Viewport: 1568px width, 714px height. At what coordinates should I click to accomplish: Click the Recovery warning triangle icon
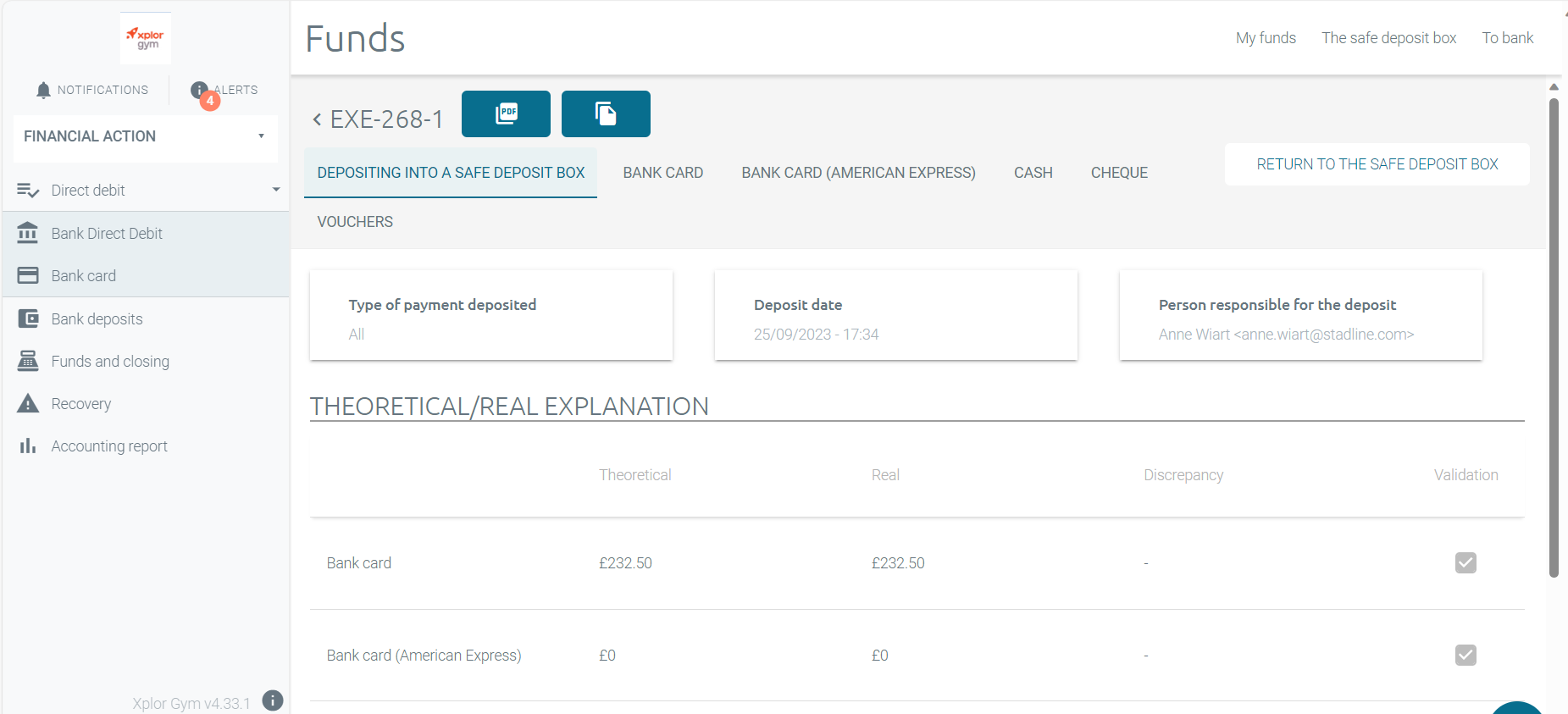tap(28, 403)
